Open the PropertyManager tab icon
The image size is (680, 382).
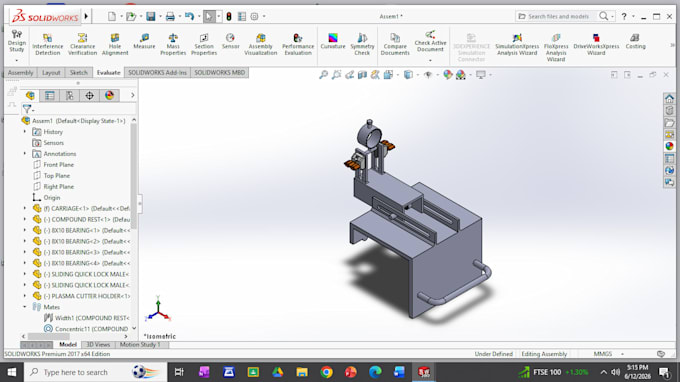tap(50, 95)
